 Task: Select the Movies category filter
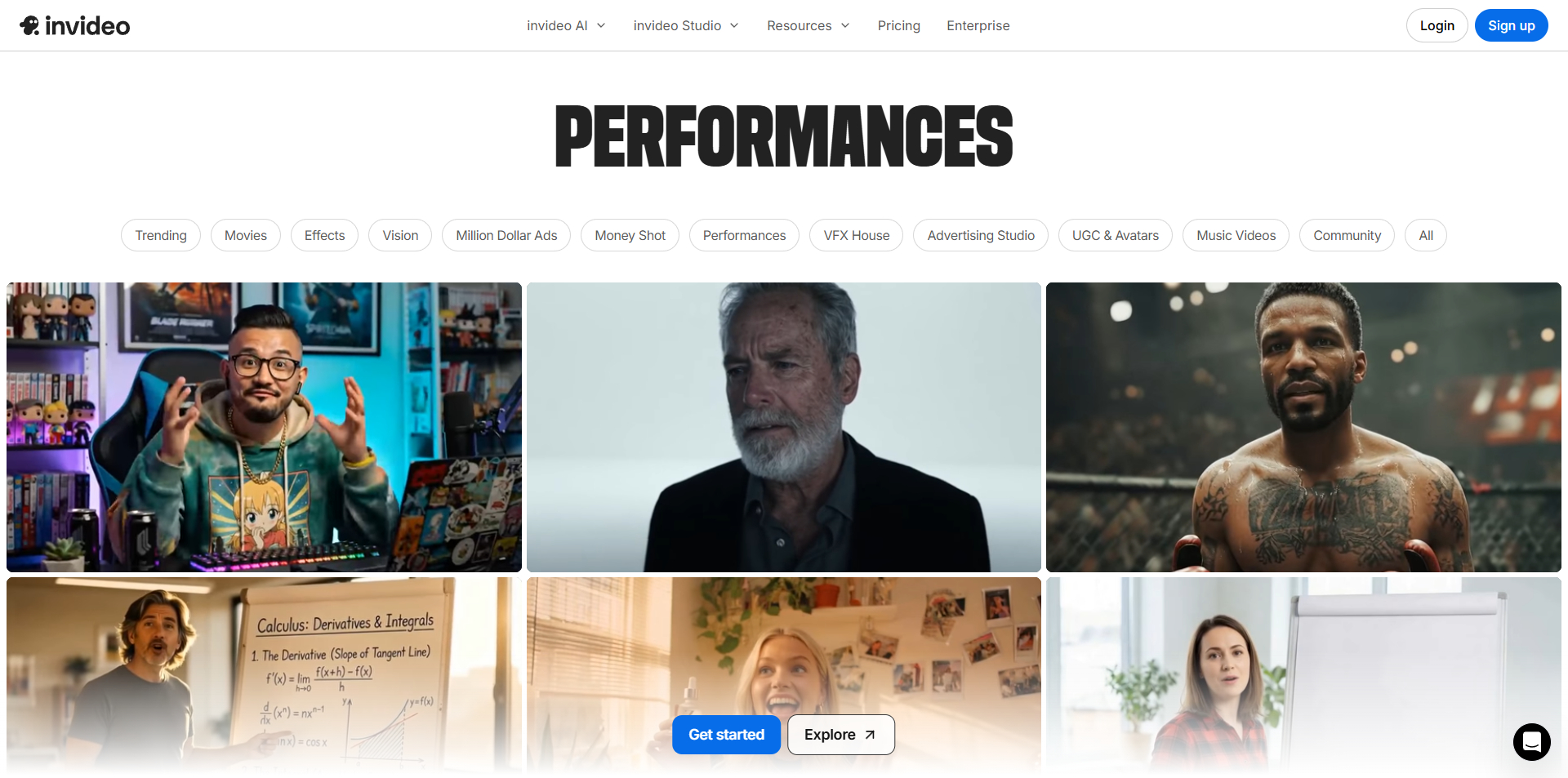(x=246, y=235)
